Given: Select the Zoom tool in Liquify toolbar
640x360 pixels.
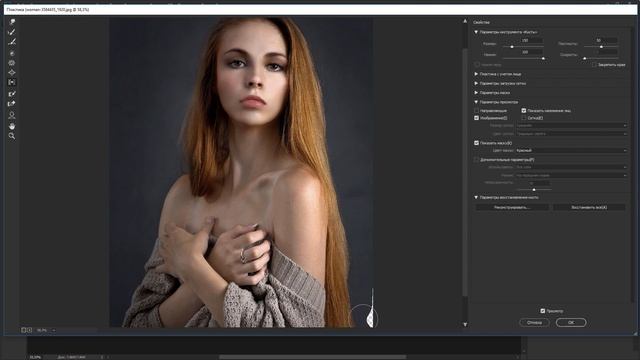Looking at the screenshot, I should (12, 136).
